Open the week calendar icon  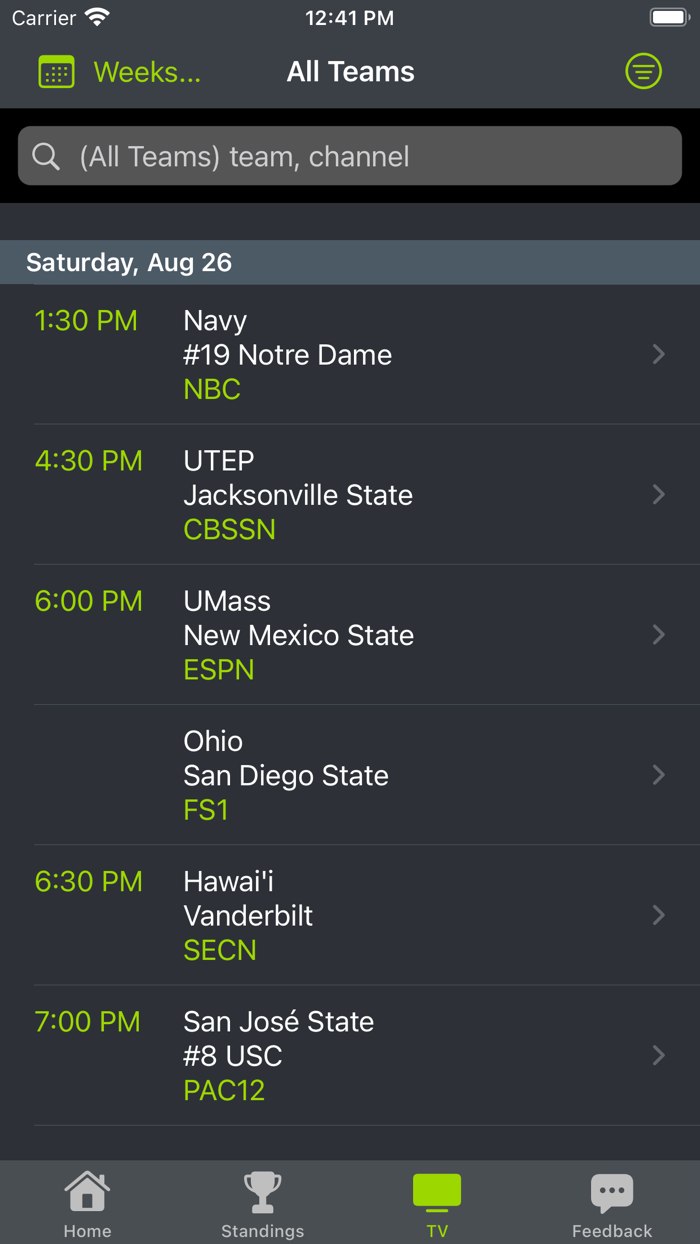(56, 71)
